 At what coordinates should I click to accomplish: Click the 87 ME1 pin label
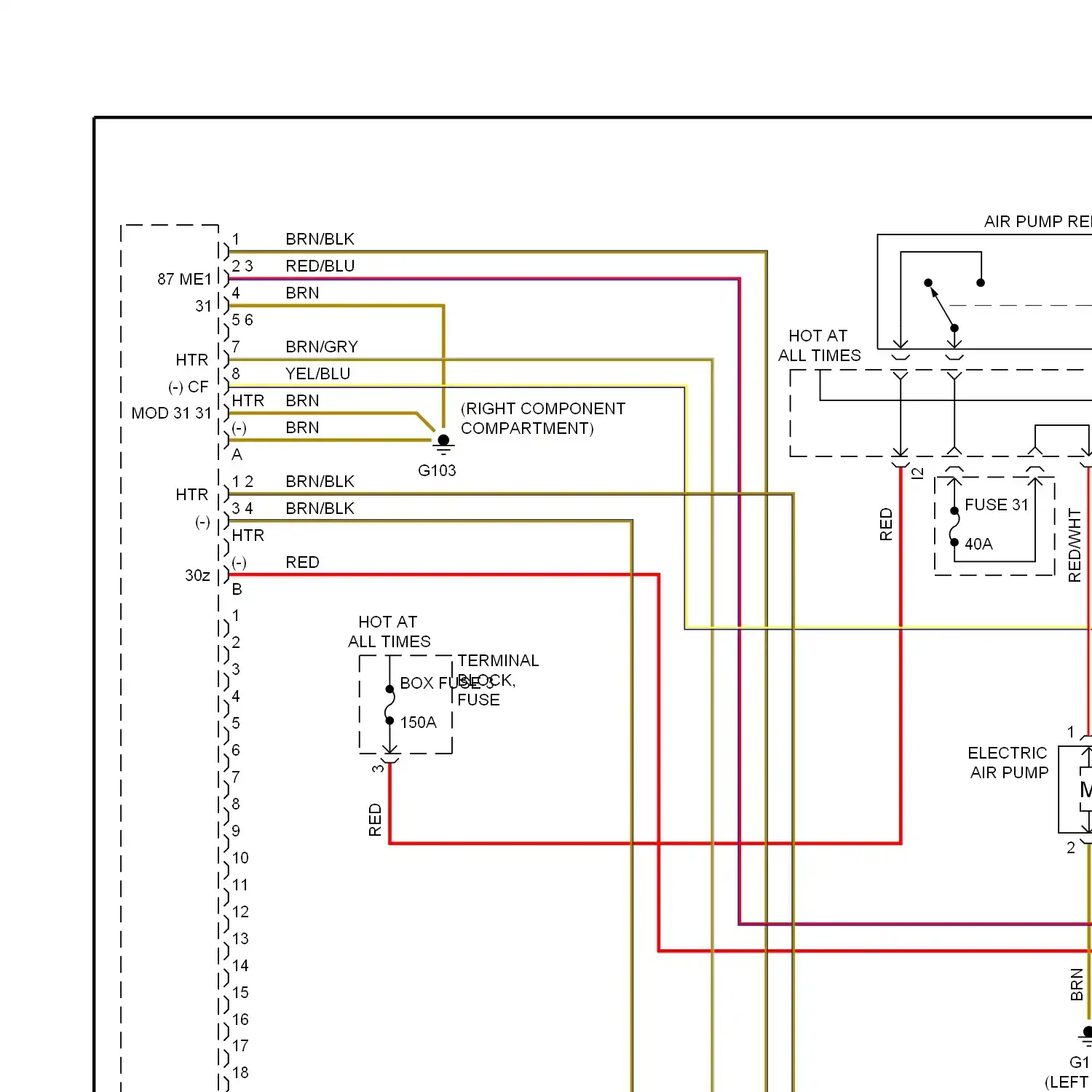[184, 280]
